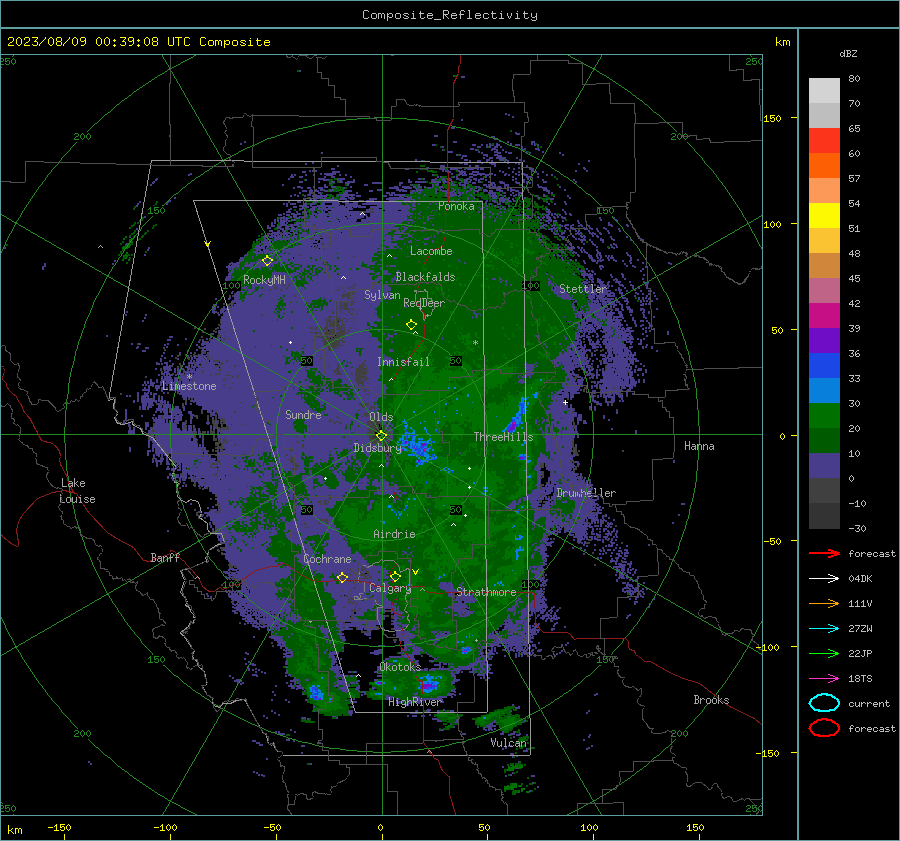This screenshot has width=900, height=841.
Task: Click the cyan 27ZW arrow legend icon
Action: pyautogui.click(x=824, y=629)
